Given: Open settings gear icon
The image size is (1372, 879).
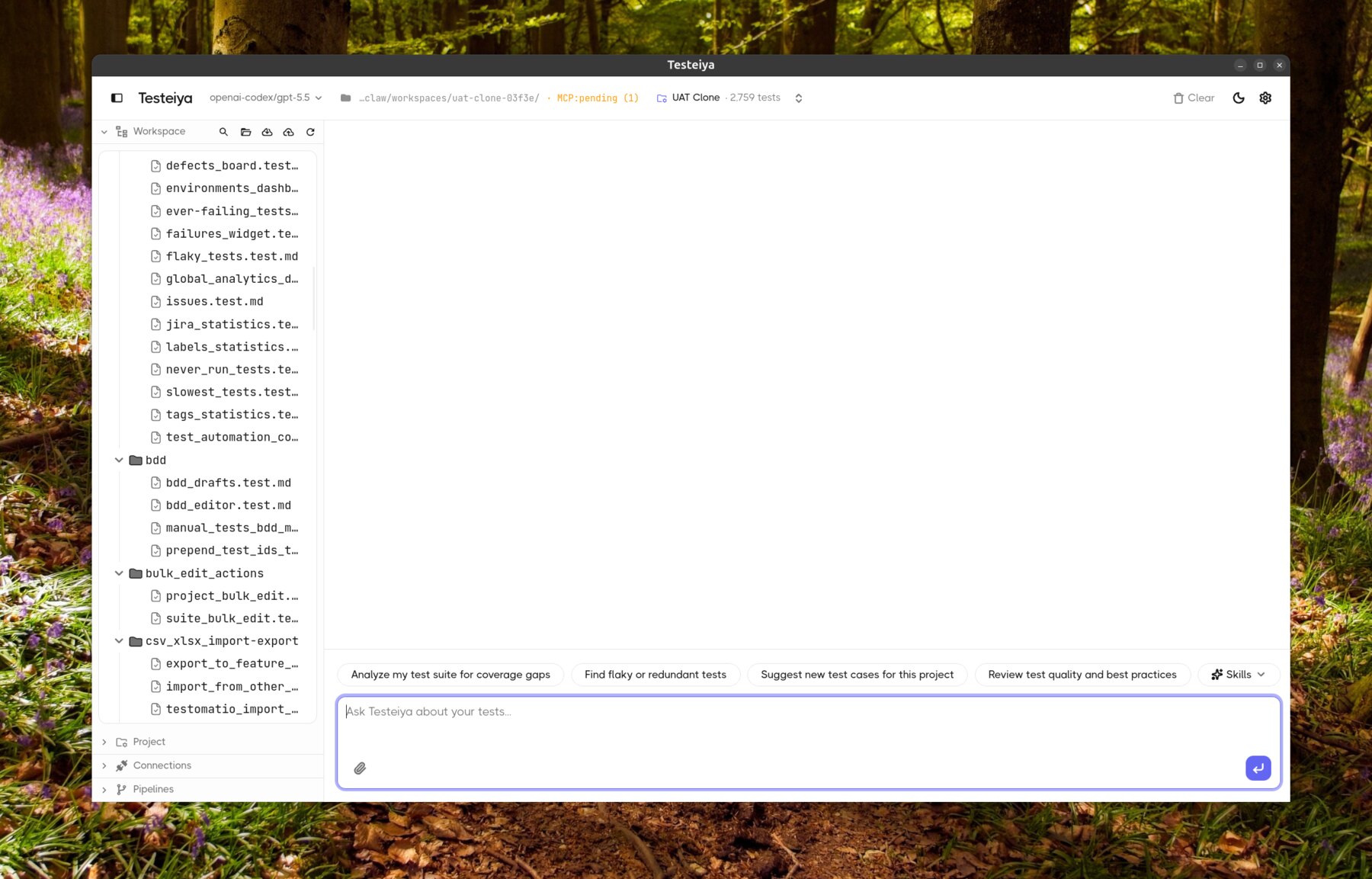Looking at the screenshot, I should tap(1265, 98).
